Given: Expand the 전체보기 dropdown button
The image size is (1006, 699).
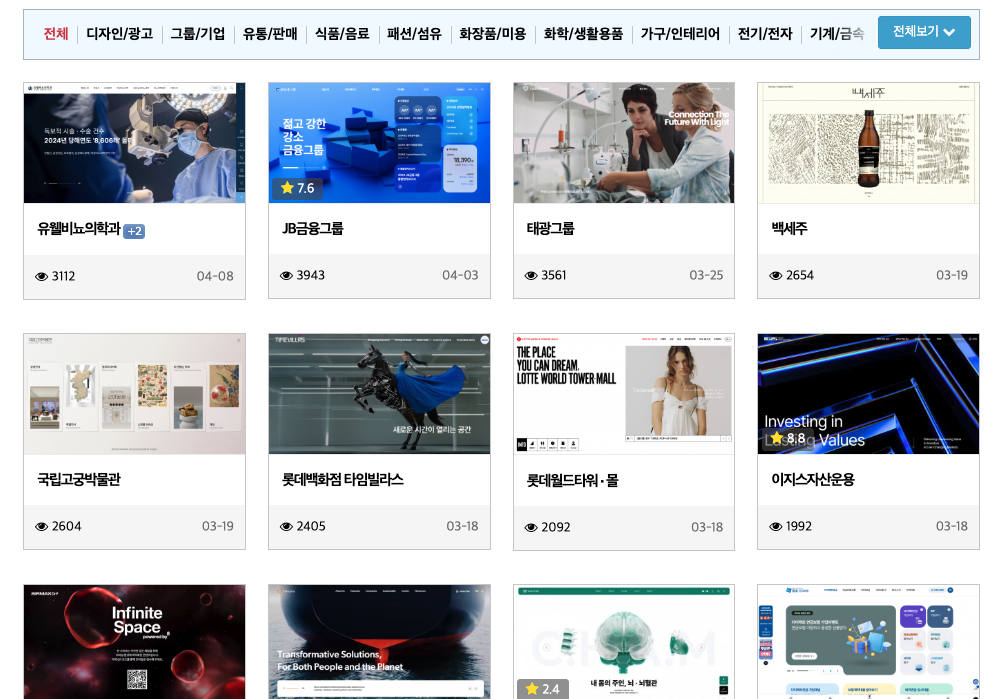Looking at the screenshot, I should click(x=924, y=32).
